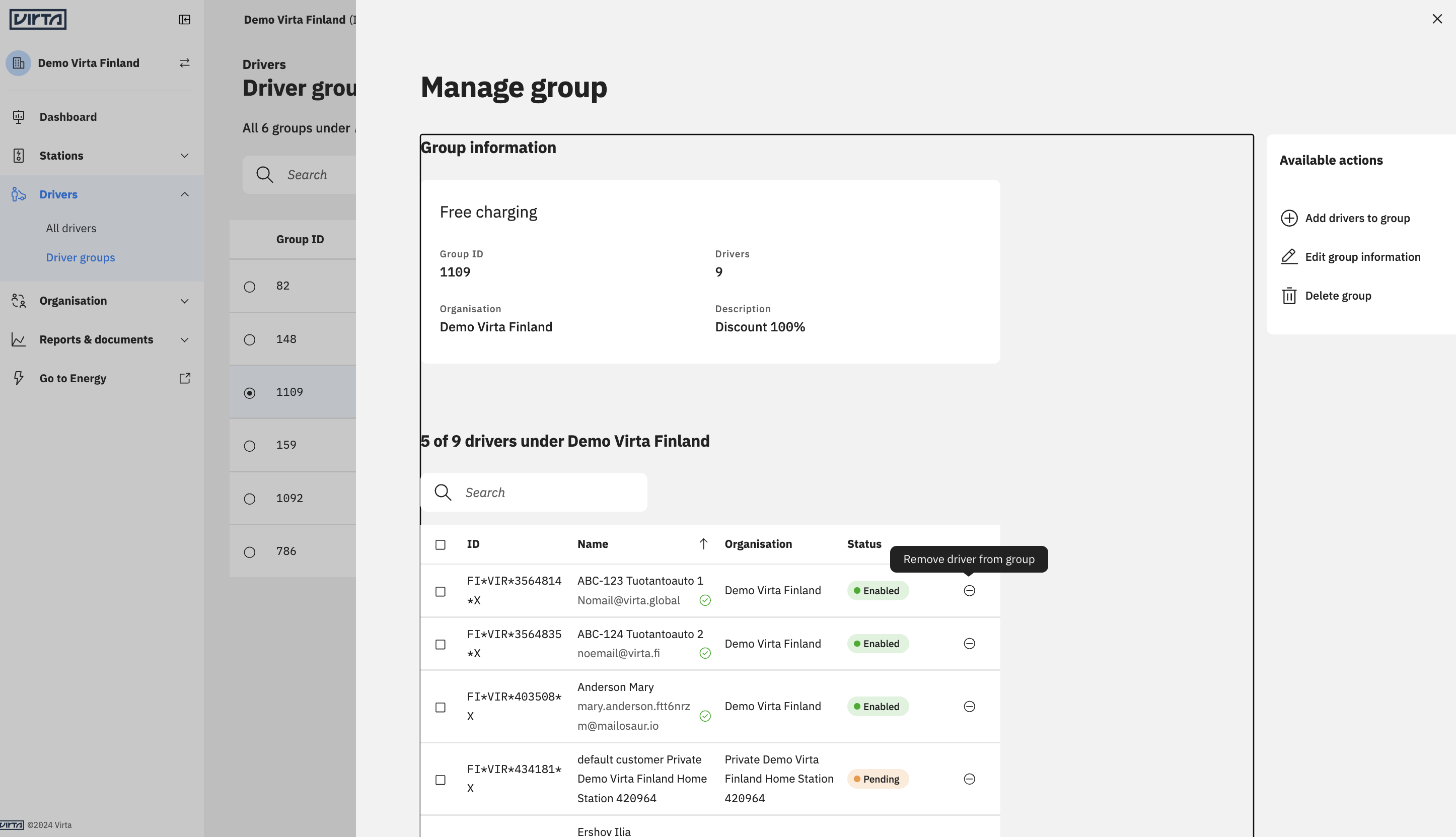Select radio button for group 1109
Image resolution: width=1456 pixels, height=837 pixels.
249,393
